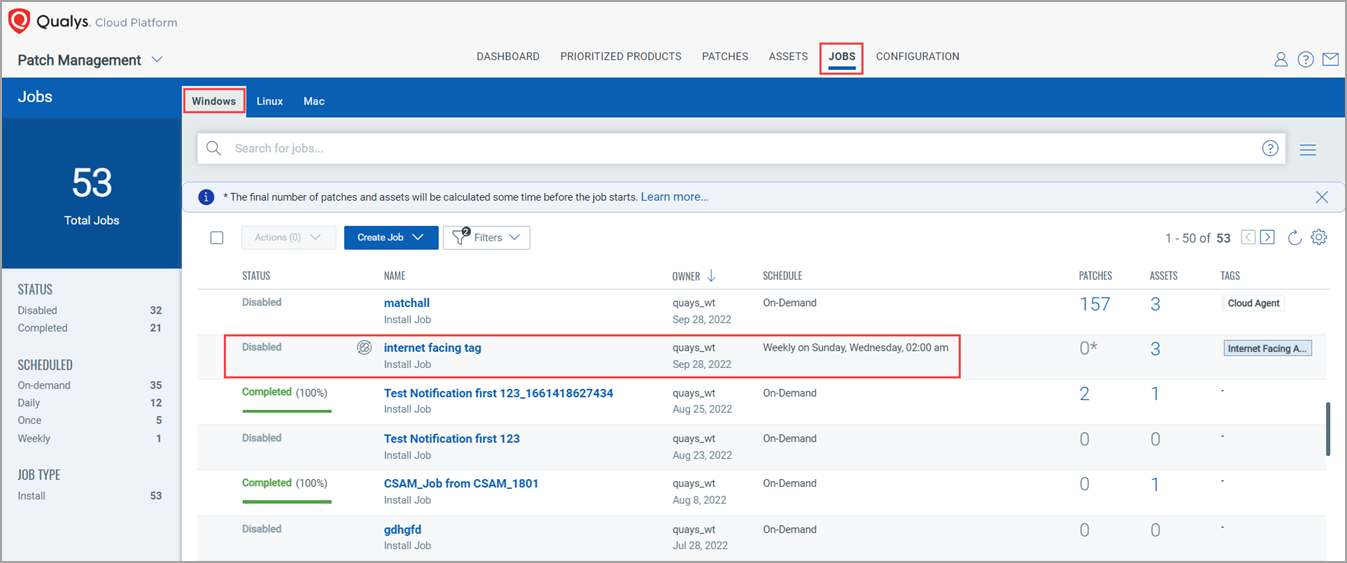Click the Status column header

coord(256,276)
